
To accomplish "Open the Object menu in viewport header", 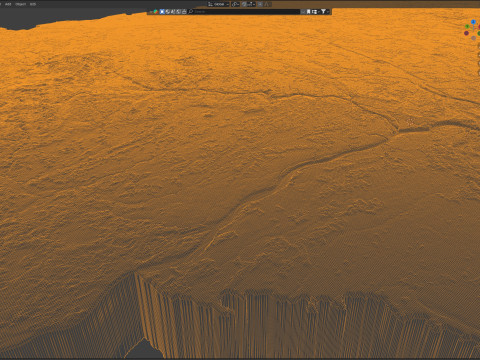I will click(21, 4).
